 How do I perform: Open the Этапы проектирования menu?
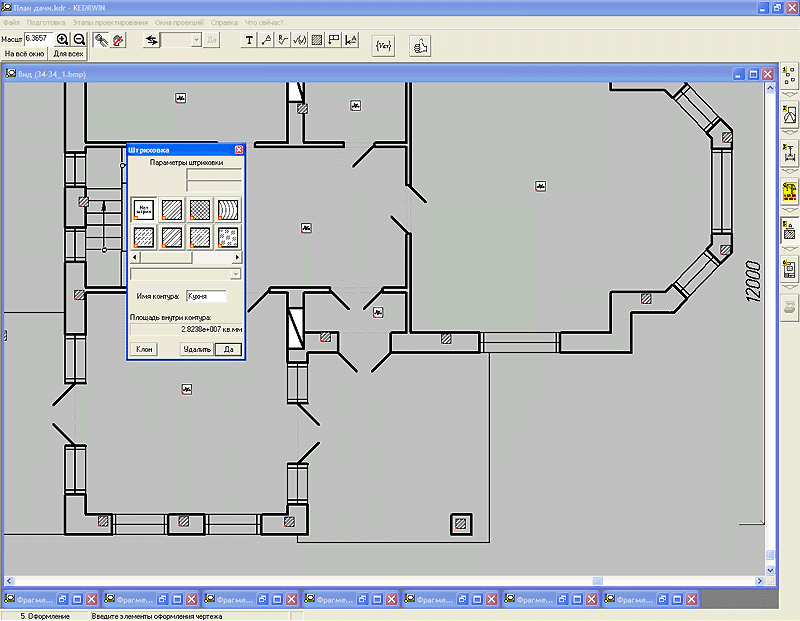coord(111,22)
